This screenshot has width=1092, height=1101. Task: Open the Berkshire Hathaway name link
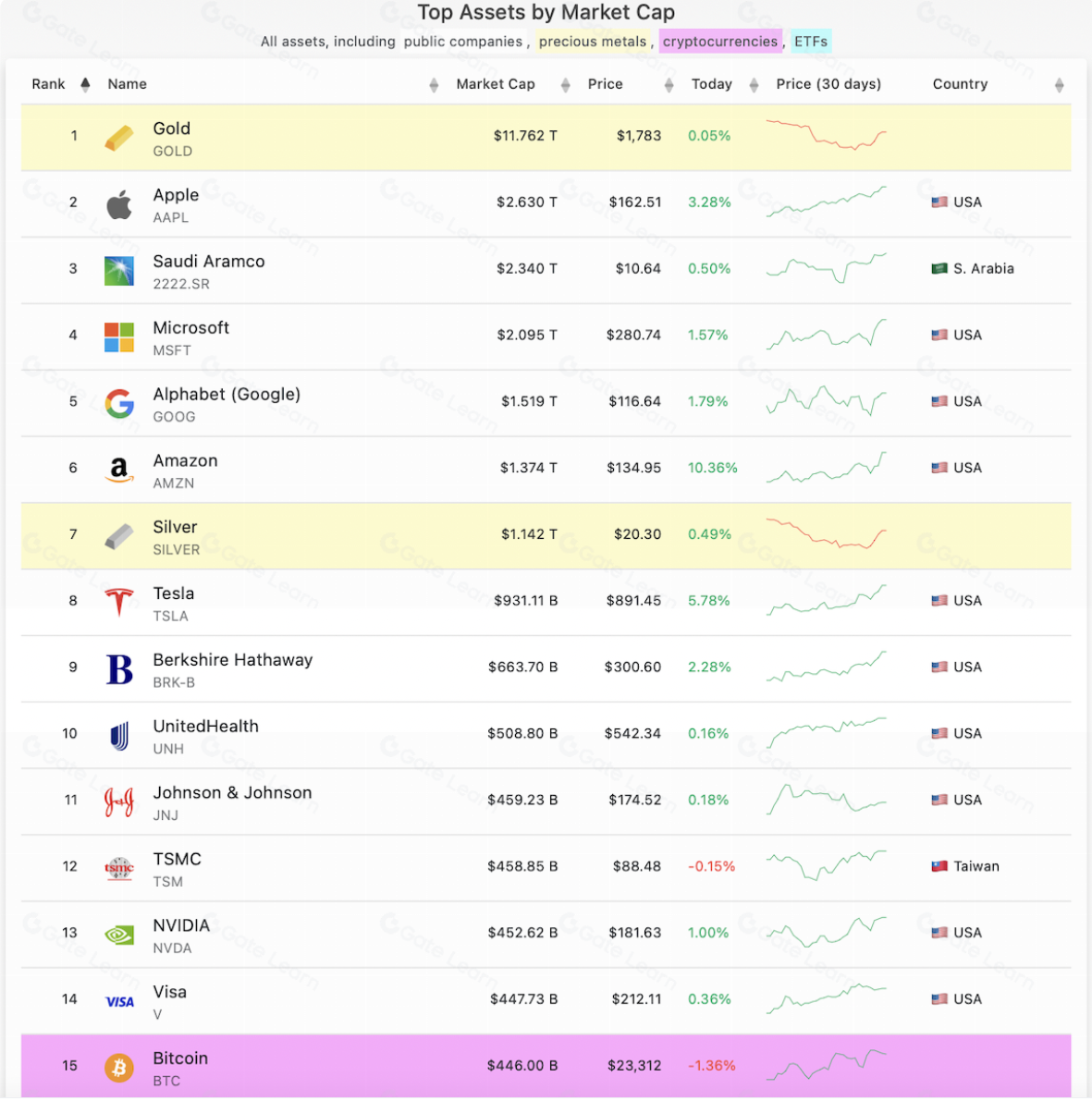tap(233, 660)
